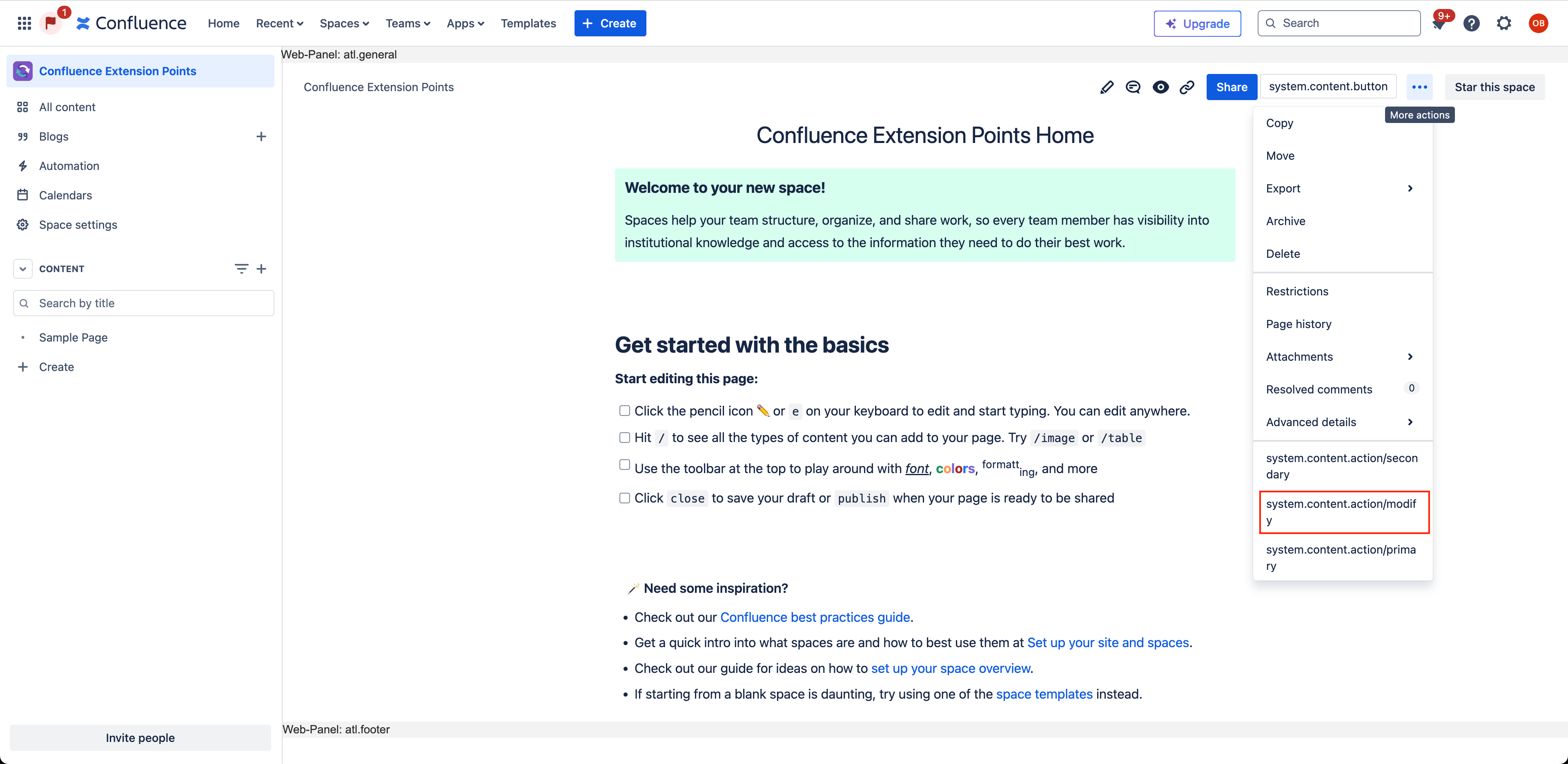
Task: Click Star this space button
Action: tap(1494, 87)
